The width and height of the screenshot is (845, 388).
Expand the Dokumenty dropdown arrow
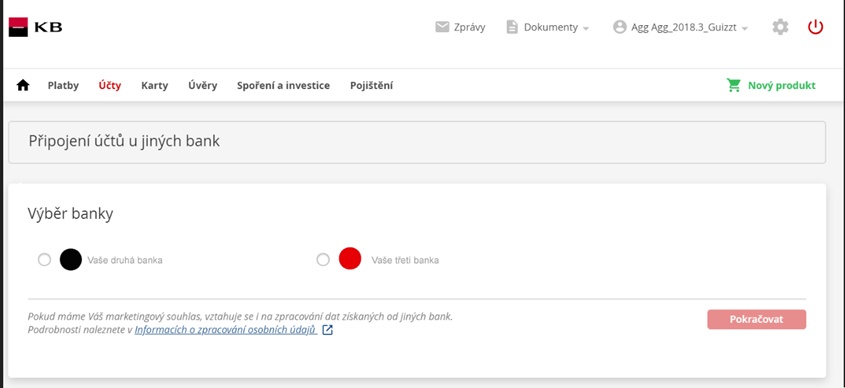tap(586, 29)
